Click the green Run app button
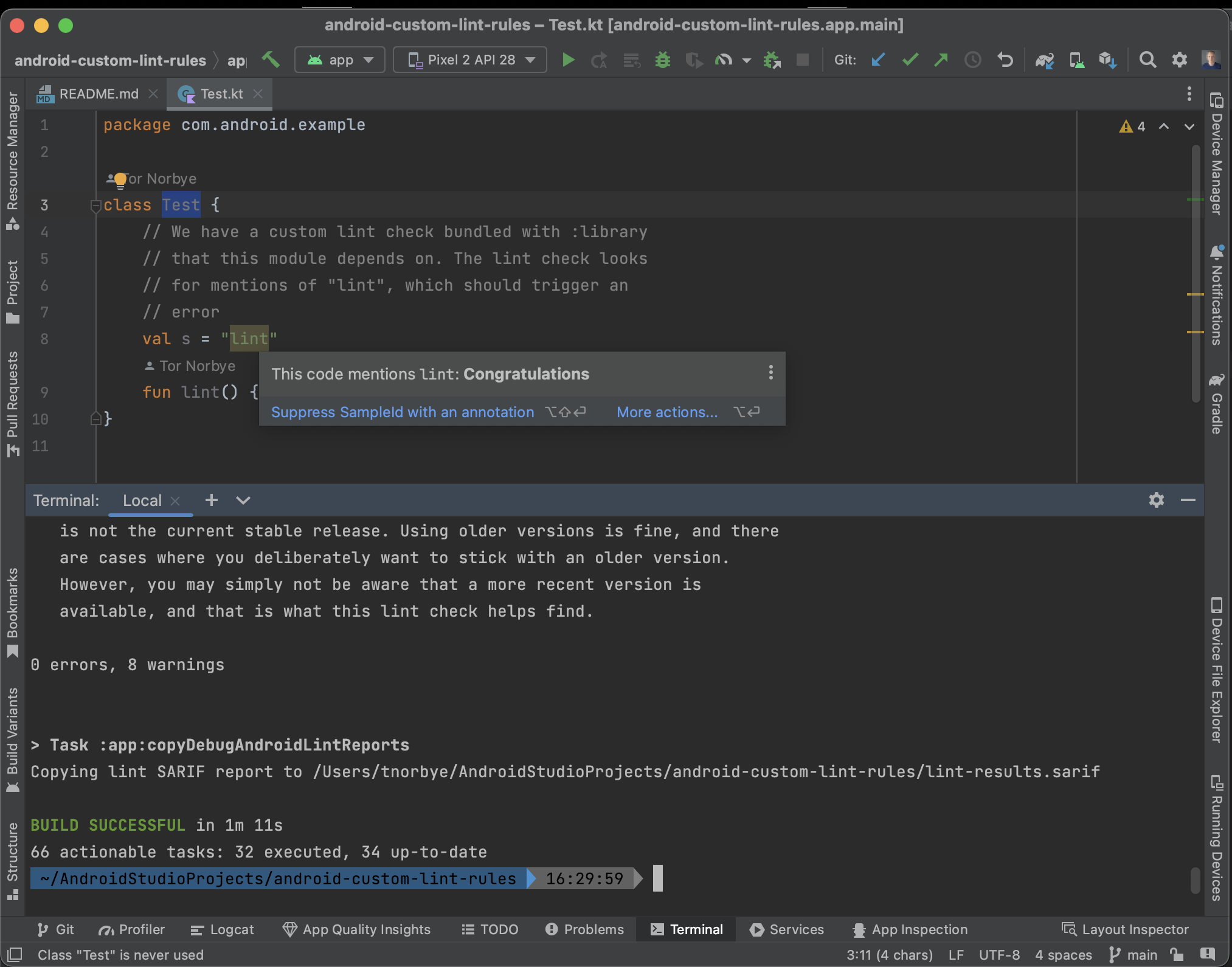Viewport: 1232px width, 967px height. 568,60
